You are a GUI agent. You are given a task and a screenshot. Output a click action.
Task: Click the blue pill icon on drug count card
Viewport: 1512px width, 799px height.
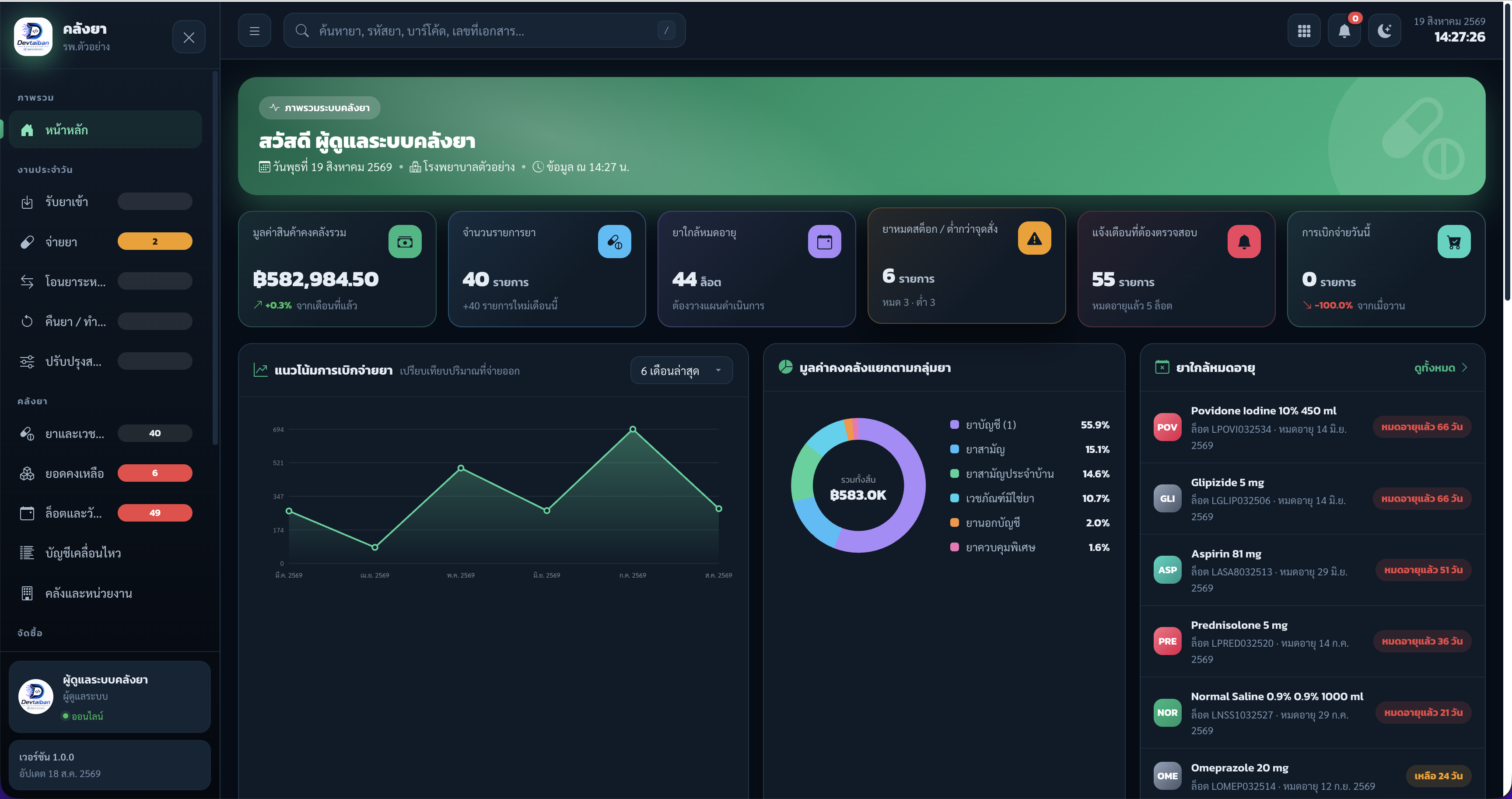pos(615,241)
